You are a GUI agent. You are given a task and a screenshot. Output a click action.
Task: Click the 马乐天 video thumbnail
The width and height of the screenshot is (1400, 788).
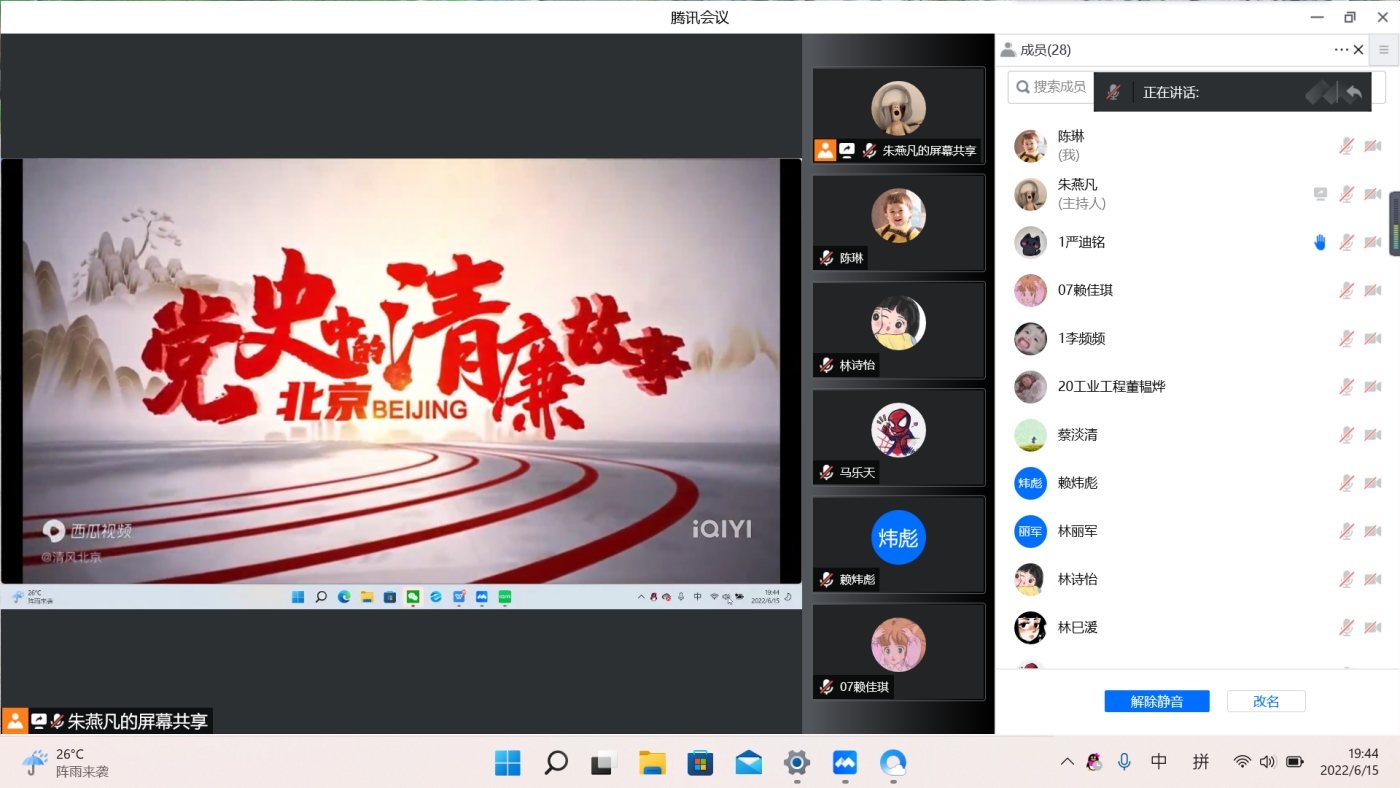pyautogui.click(x=898, y=438)
